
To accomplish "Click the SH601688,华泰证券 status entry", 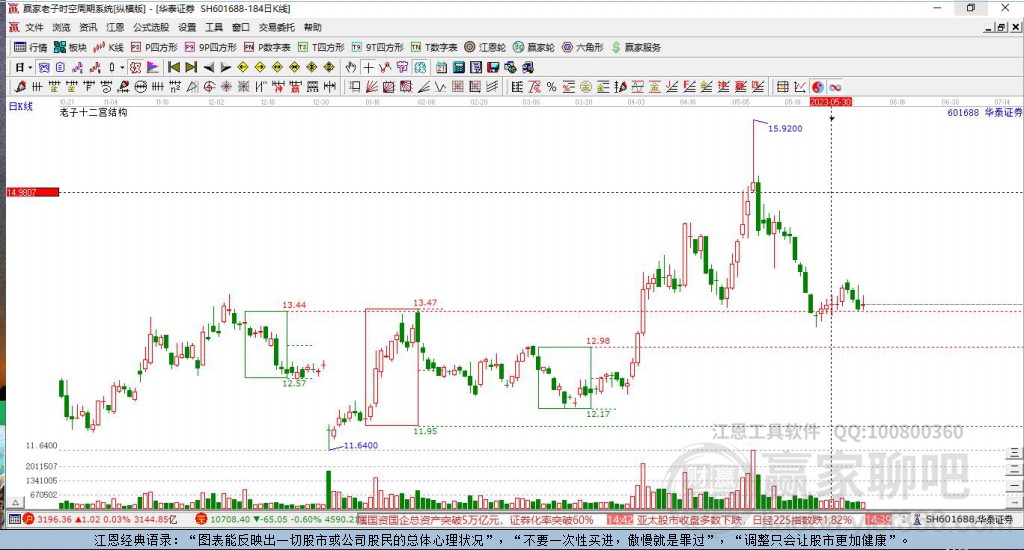I will pos(969,520).
